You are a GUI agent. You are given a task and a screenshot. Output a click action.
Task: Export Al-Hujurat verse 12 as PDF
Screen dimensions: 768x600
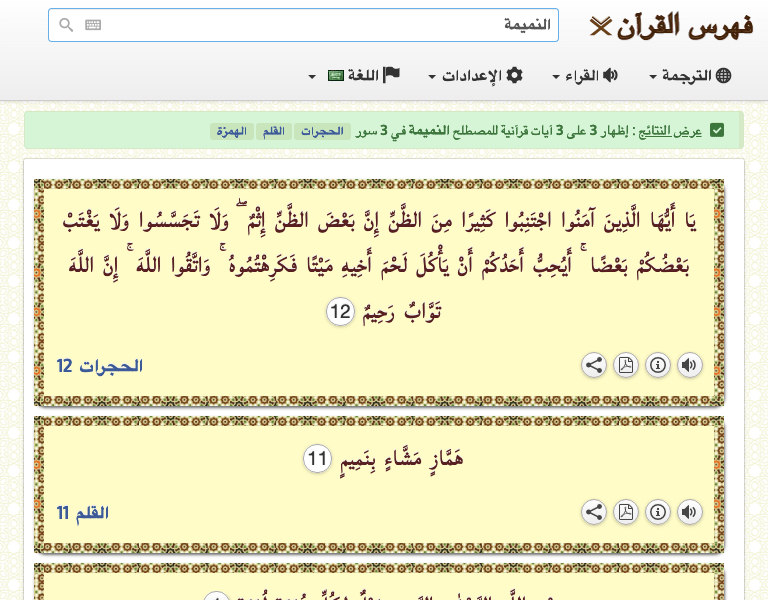point(625,365)
